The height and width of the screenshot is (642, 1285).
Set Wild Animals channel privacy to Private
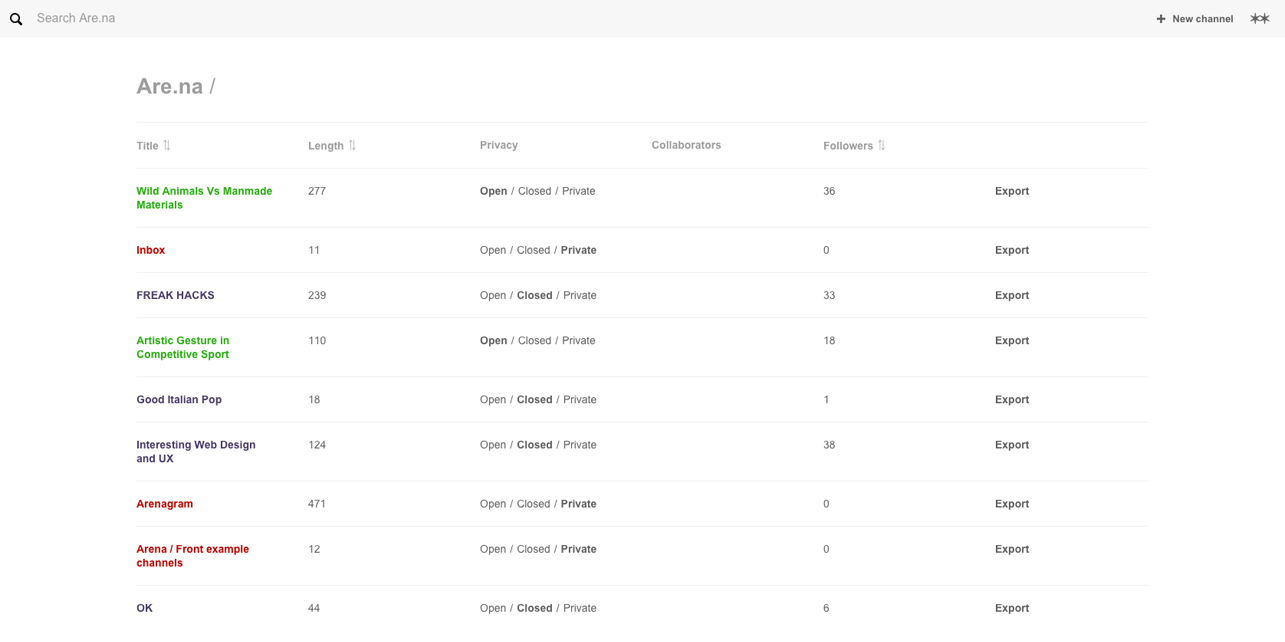coord(579,191)
